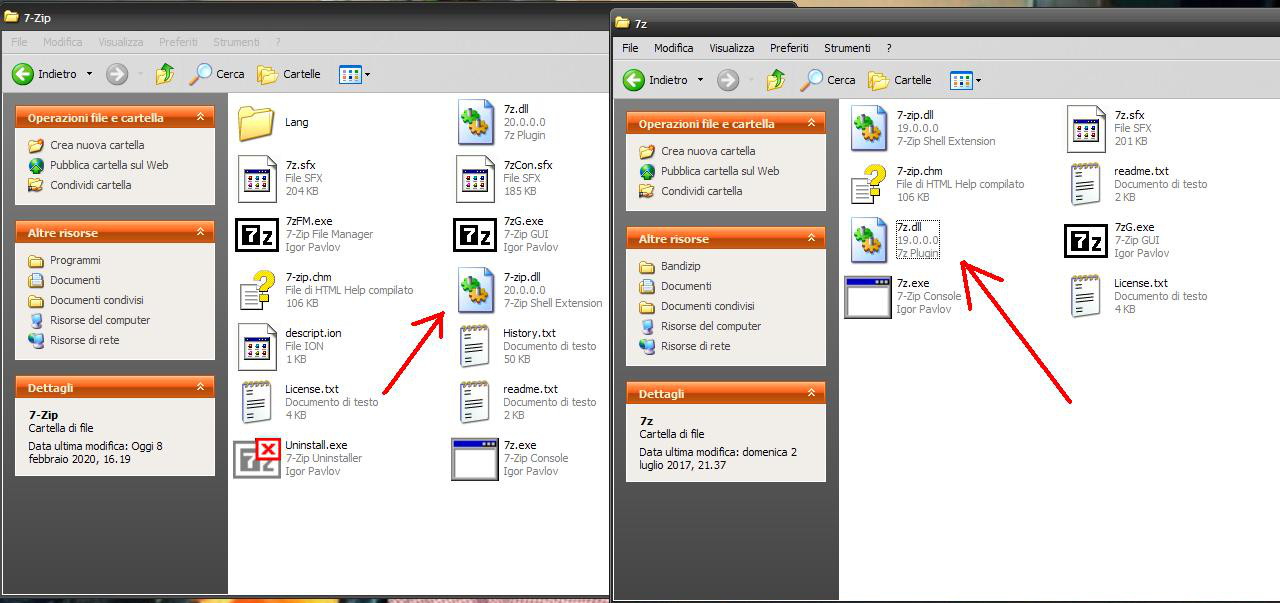Select readme.txt icon in 7z window

pyautogui.click(x=1086, y=184)
